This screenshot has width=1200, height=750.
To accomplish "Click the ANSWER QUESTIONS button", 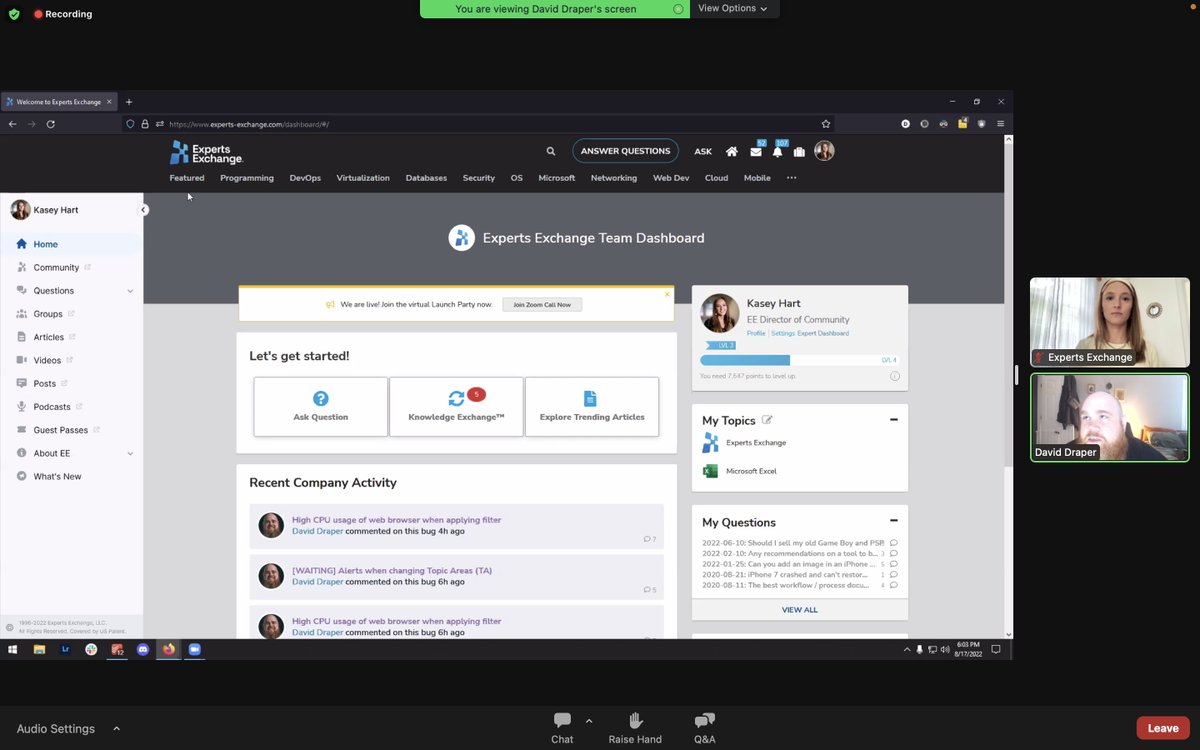I will pos(625,151).
